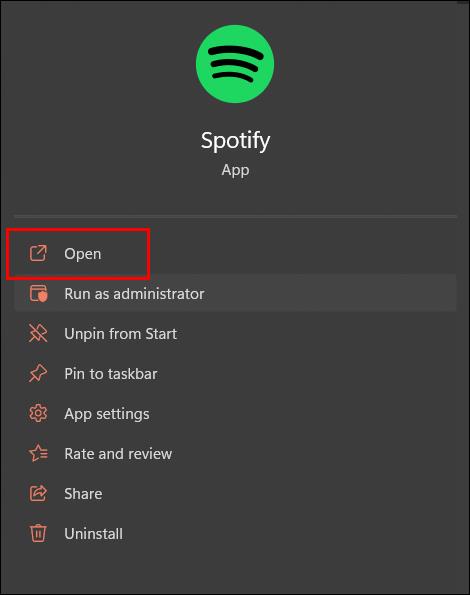Screen dimensions: 470x595
Task: Click the pushpin icon for Pin to taskbar
Action: (38, 373)
